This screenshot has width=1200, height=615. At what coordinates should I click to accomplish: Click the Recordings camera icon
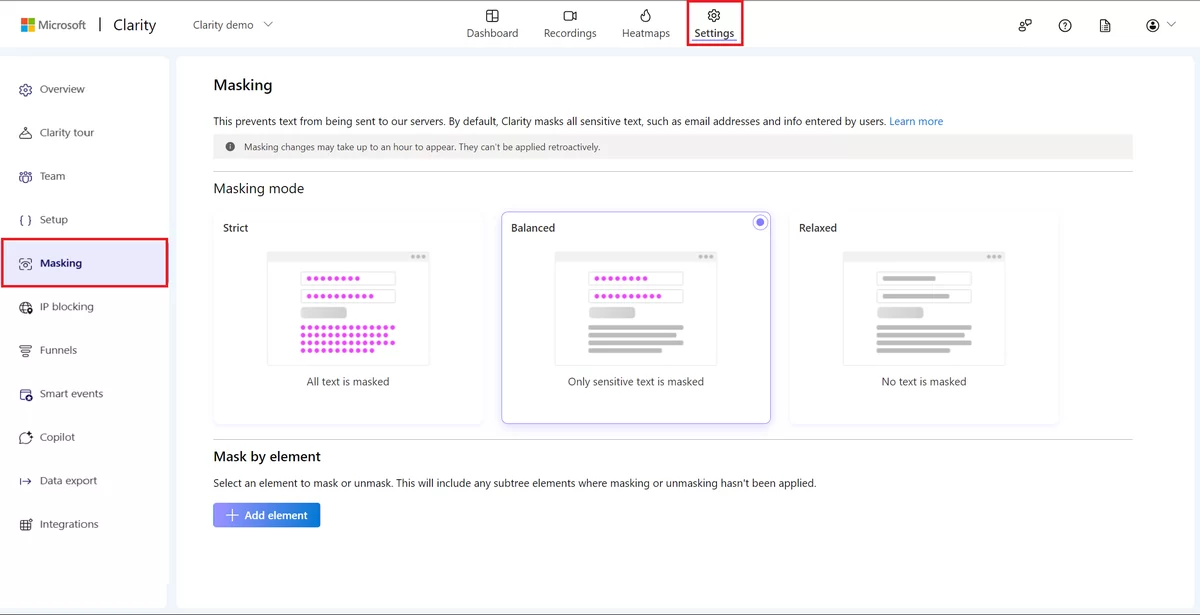[x=570, y=16]
